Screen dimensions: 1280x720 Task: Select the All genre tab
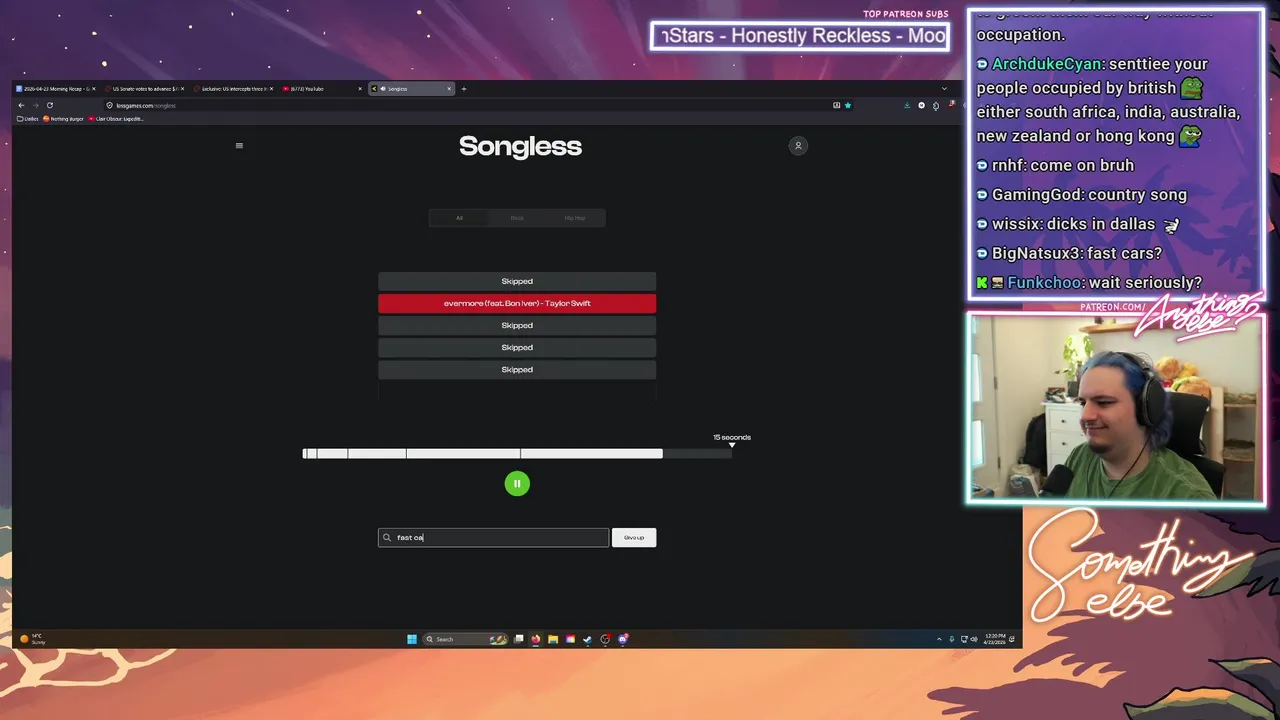click(x=460, y=218)
